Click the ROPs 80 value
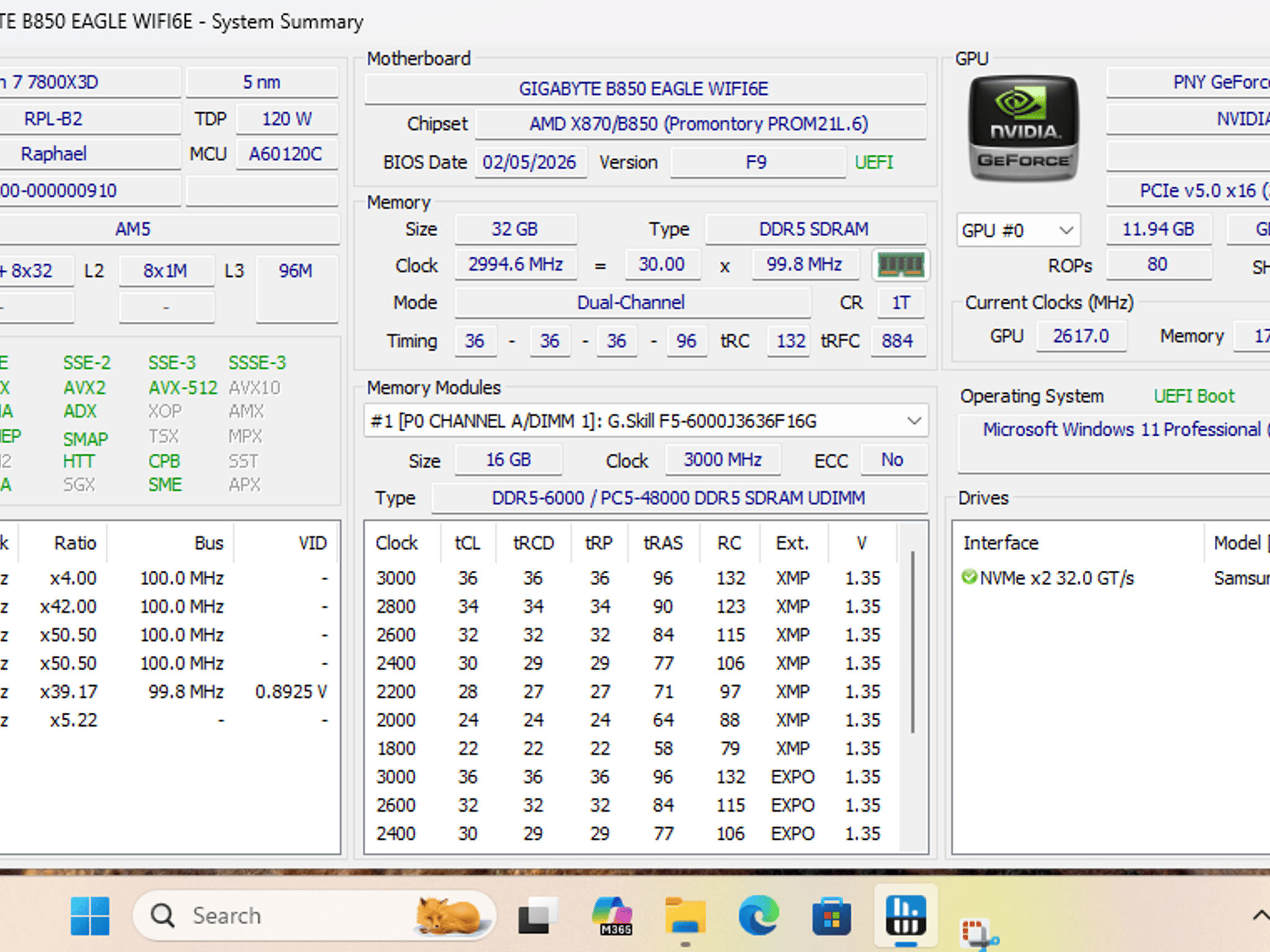 [x=1158, y=265]
